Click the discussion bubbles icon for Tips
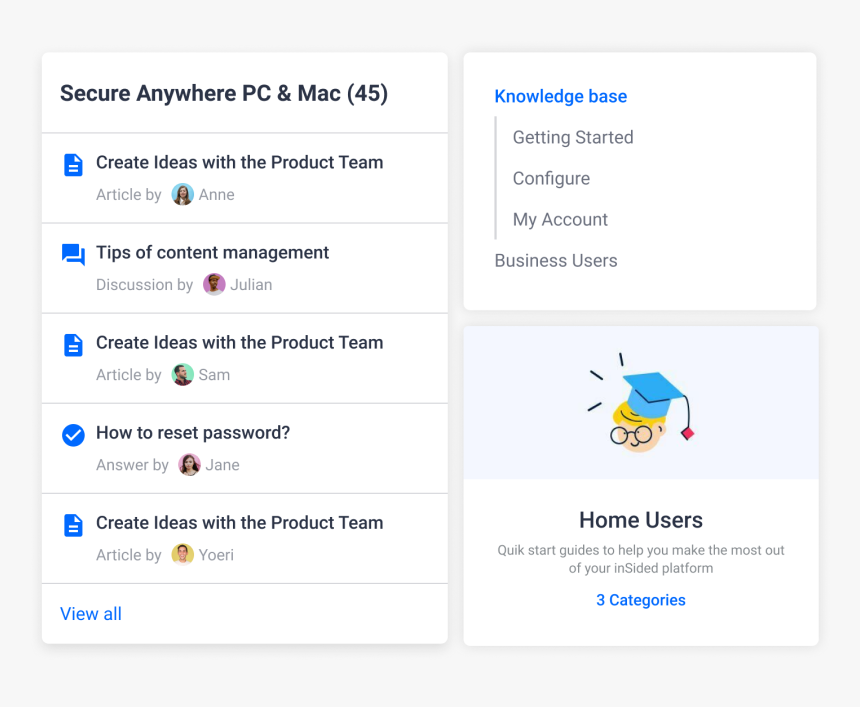This screenshot has height=707, width=860. pyautogui.click(x=73, y=254)
